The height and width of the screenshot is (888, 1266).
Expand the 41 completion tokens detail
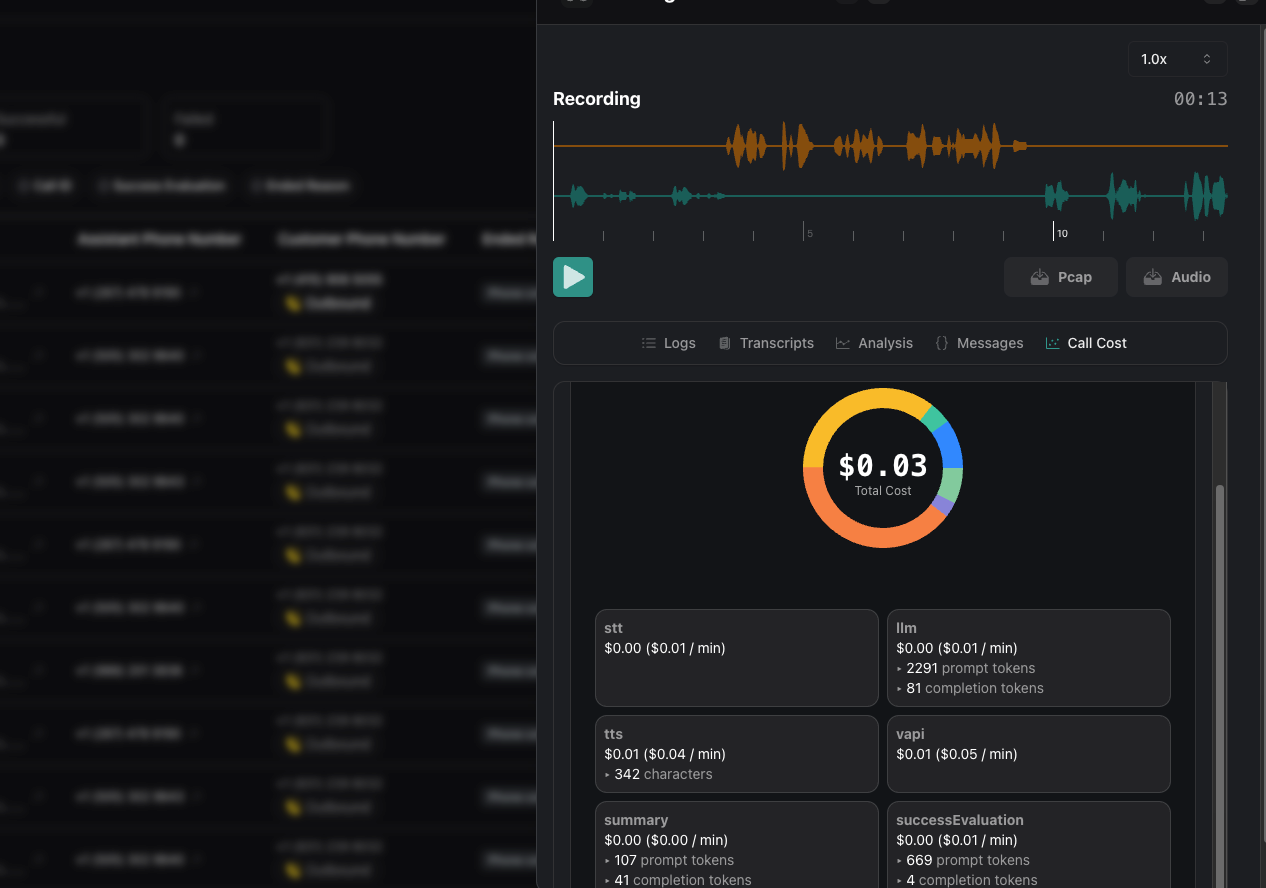[677, 880]
